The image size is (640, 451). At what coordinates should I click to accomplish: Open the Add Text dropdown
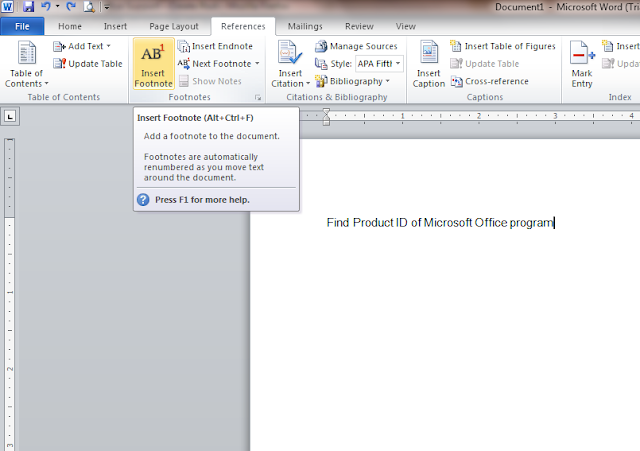tap(82, 46)
